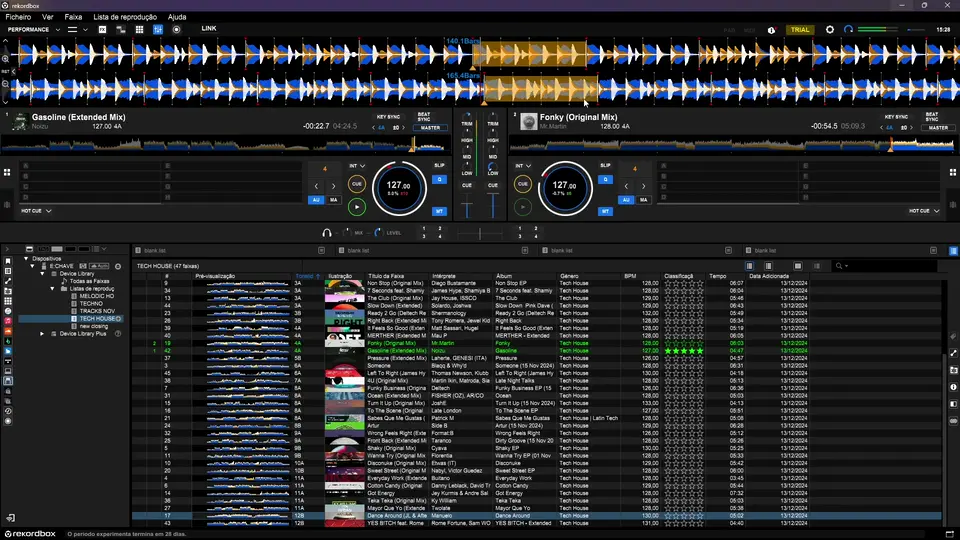Click the BEAT SYNC button on deck 2

coord(932,116)
